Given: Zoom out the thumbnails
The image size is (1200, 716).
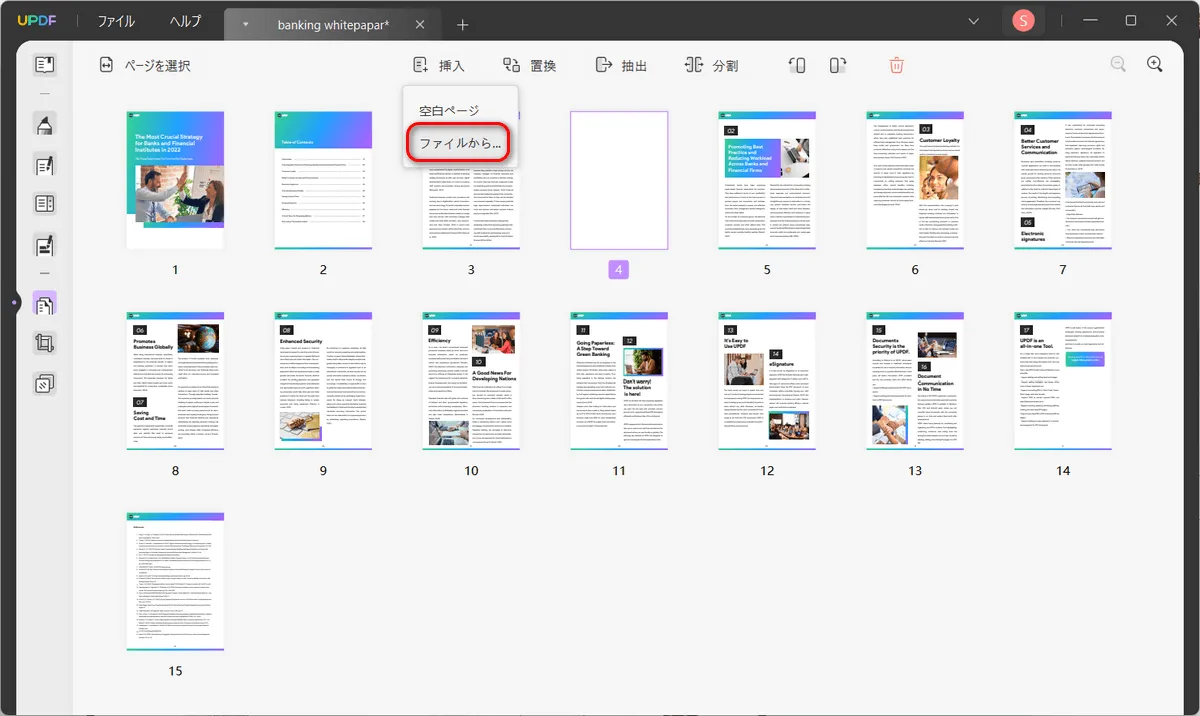Looking at the screenshot, I should tap(1118, 64).
